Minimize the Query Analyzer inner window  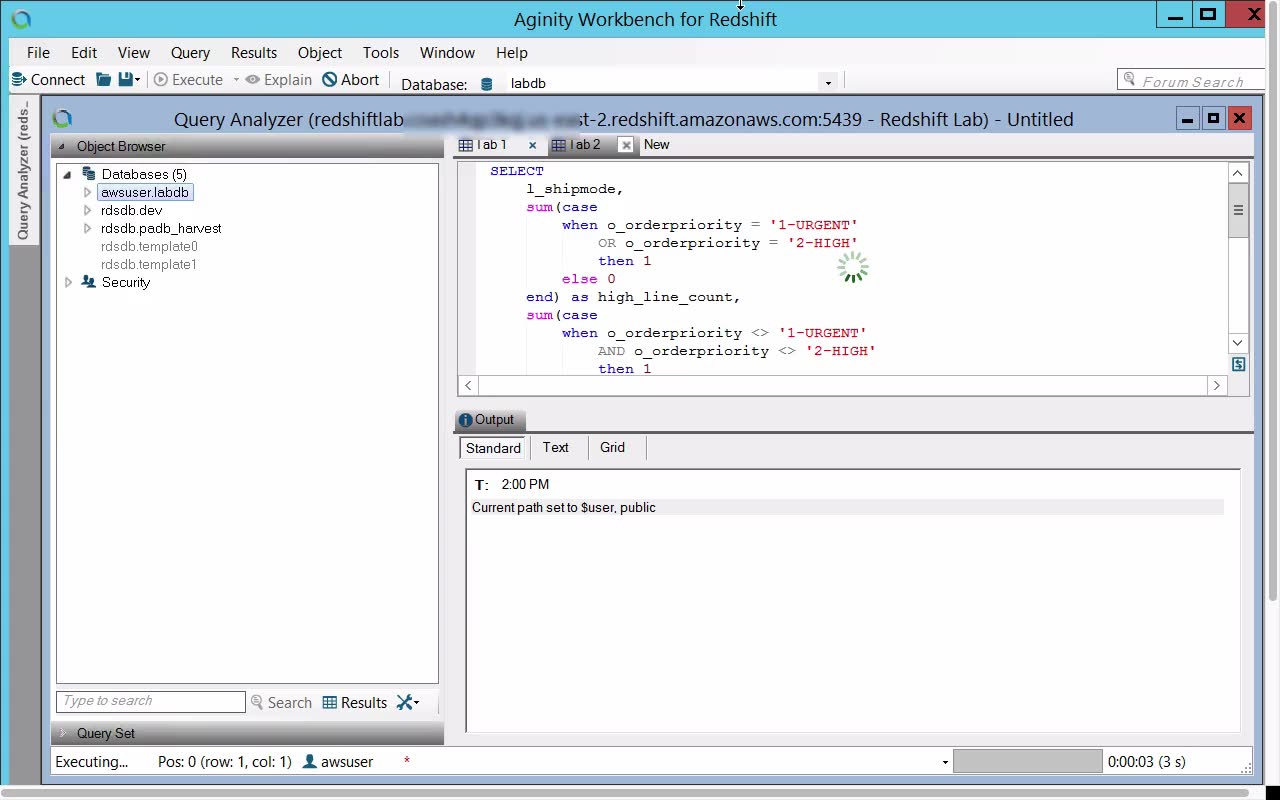(1187, 119)
